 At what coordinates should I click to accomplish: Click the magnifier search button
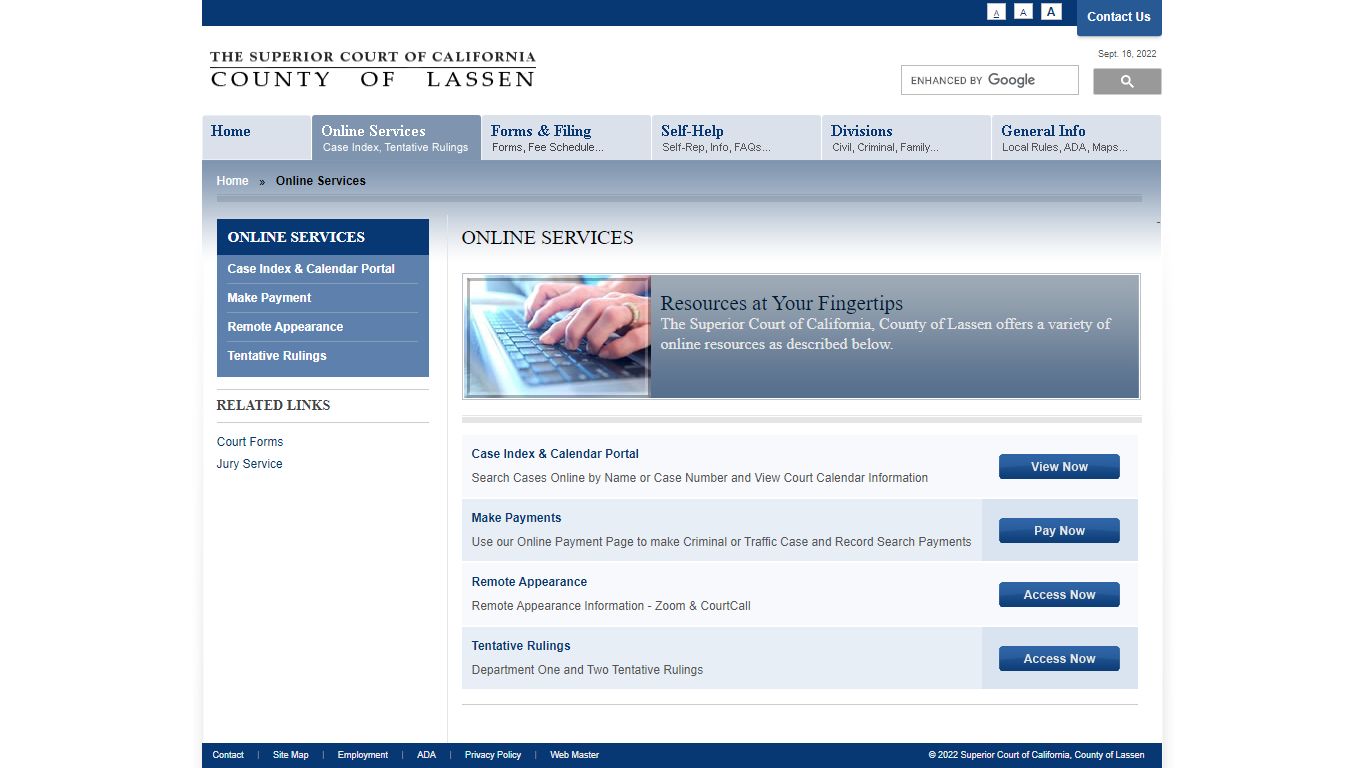[x=1127, y=81]
